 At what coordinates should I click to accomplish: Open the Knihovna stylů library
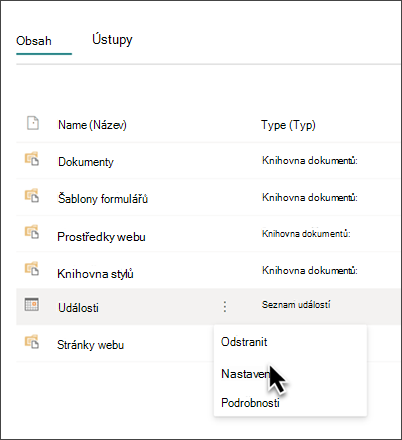[x=95, y=274]
